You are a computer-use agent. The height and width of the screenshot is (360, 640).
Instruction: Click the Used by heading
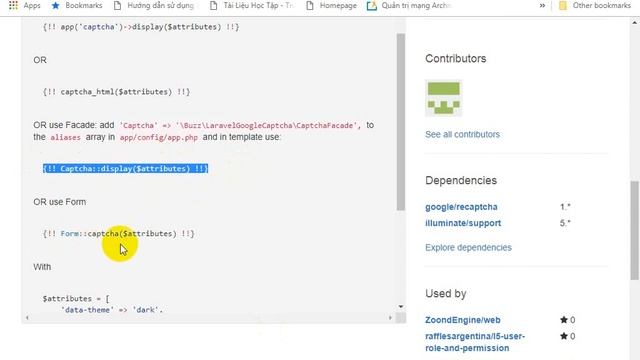[446, 293]
